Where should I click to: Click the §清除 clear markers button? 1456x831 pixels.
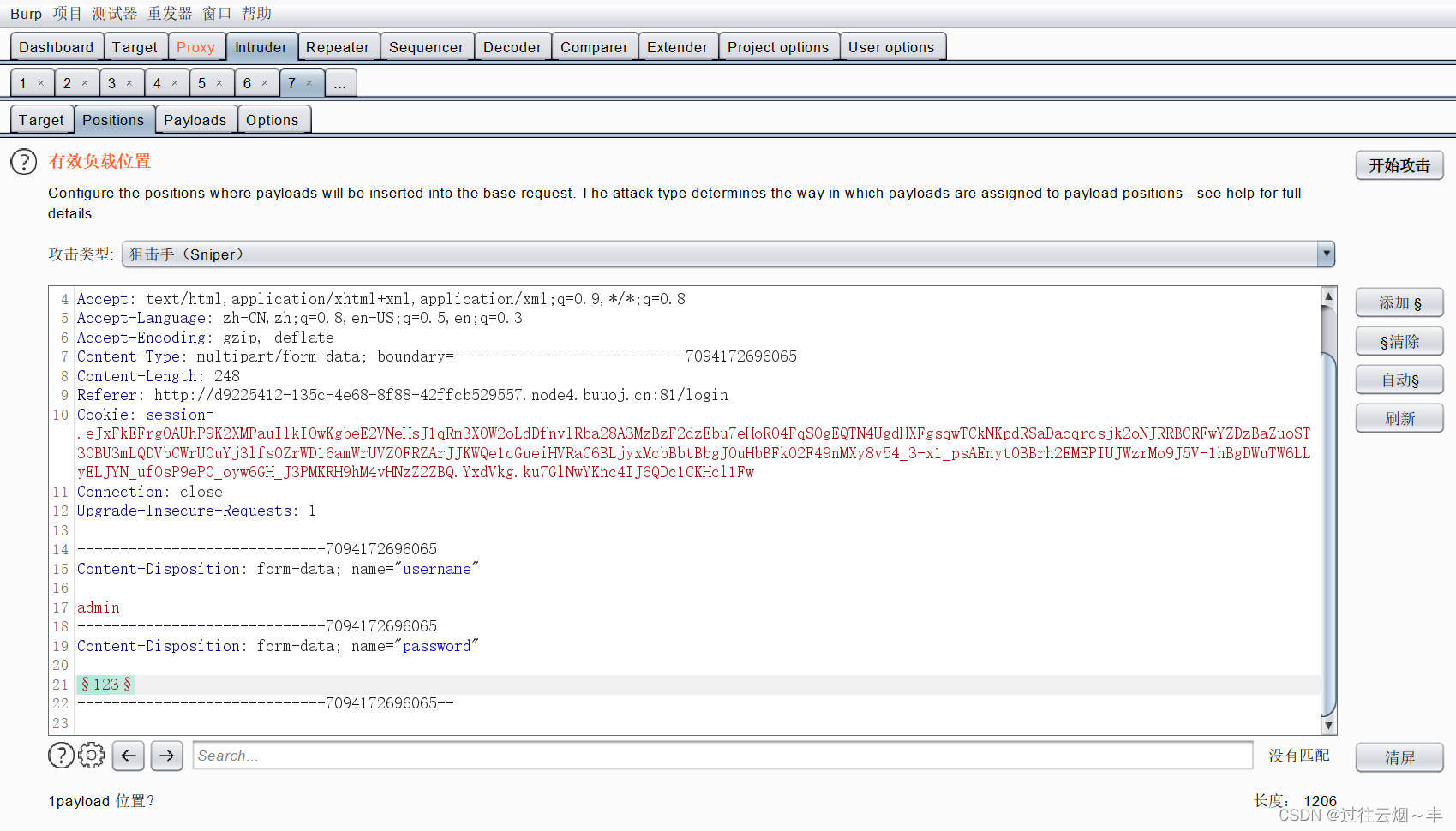[1399, 342]
